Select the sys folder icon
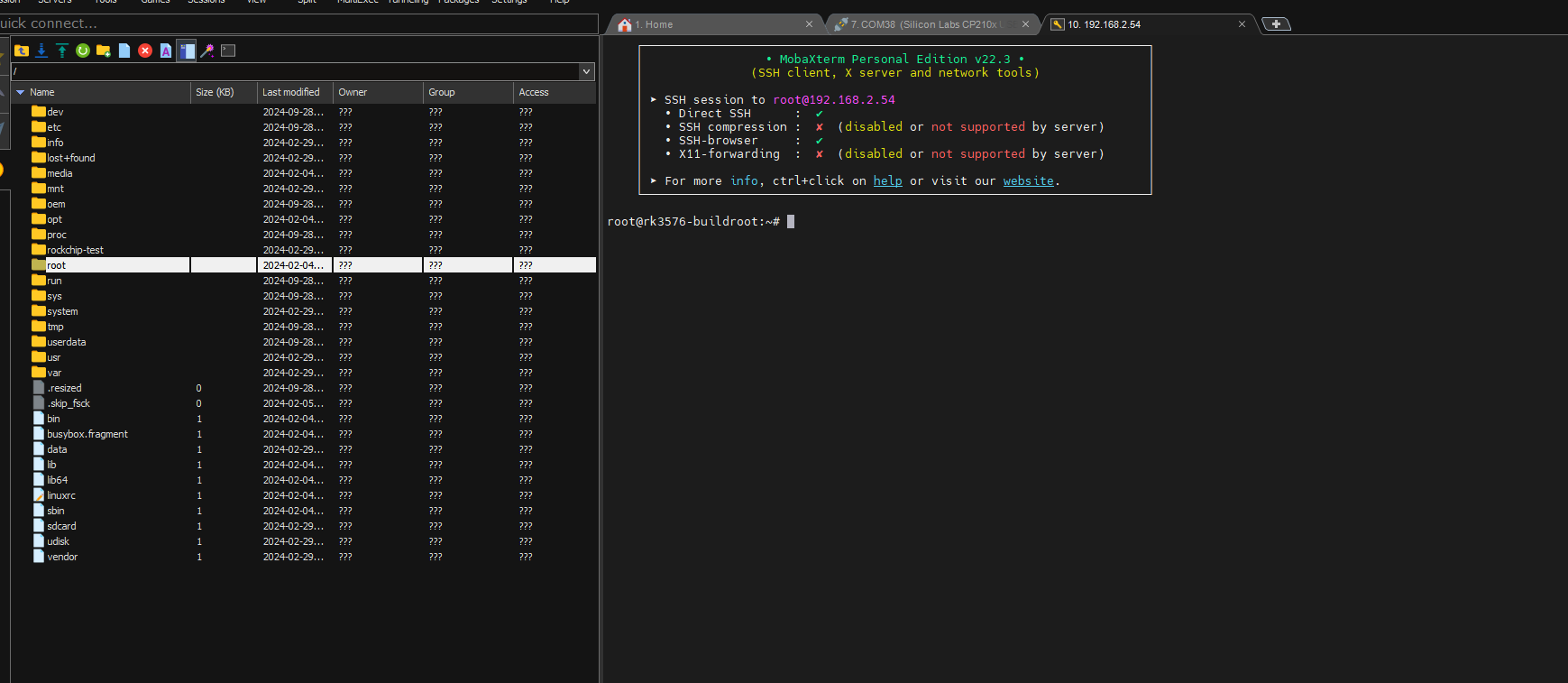This screenshot has width=1568, height=683. 39,296
